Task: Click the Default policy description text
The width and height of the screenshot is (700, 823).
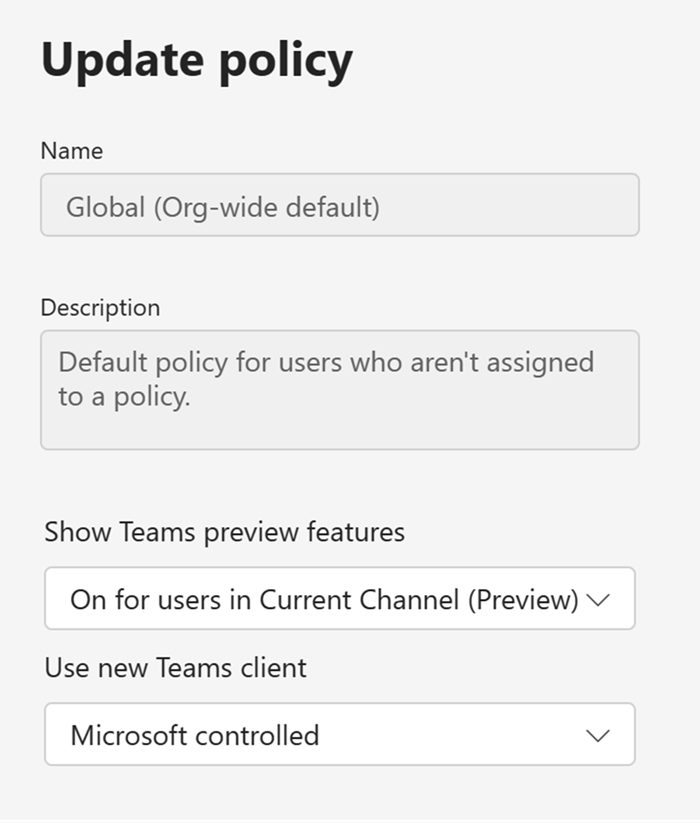Action: coord(325,377)
